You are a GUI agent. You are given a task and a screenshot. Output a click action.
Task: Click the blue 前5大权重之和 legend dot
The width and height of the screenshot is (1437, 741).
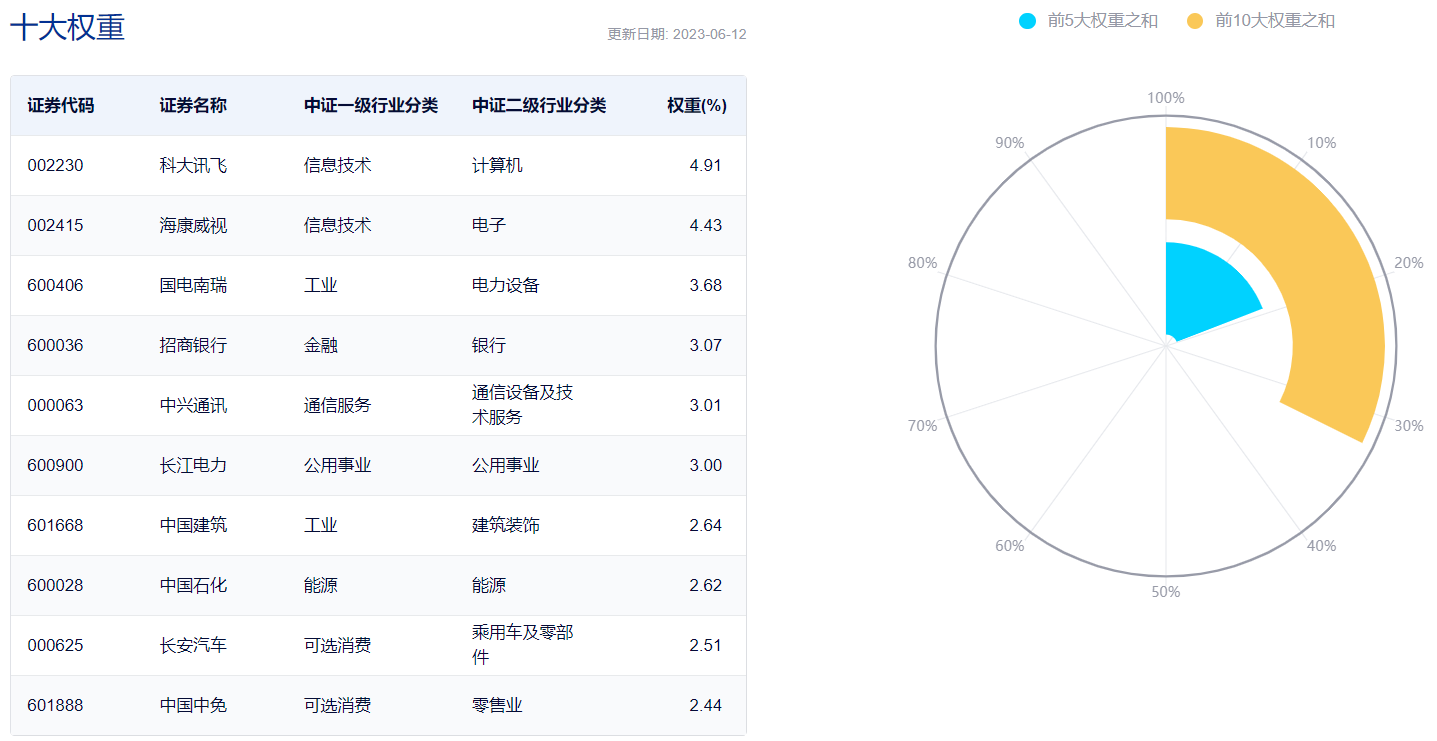pos(1027,20)
